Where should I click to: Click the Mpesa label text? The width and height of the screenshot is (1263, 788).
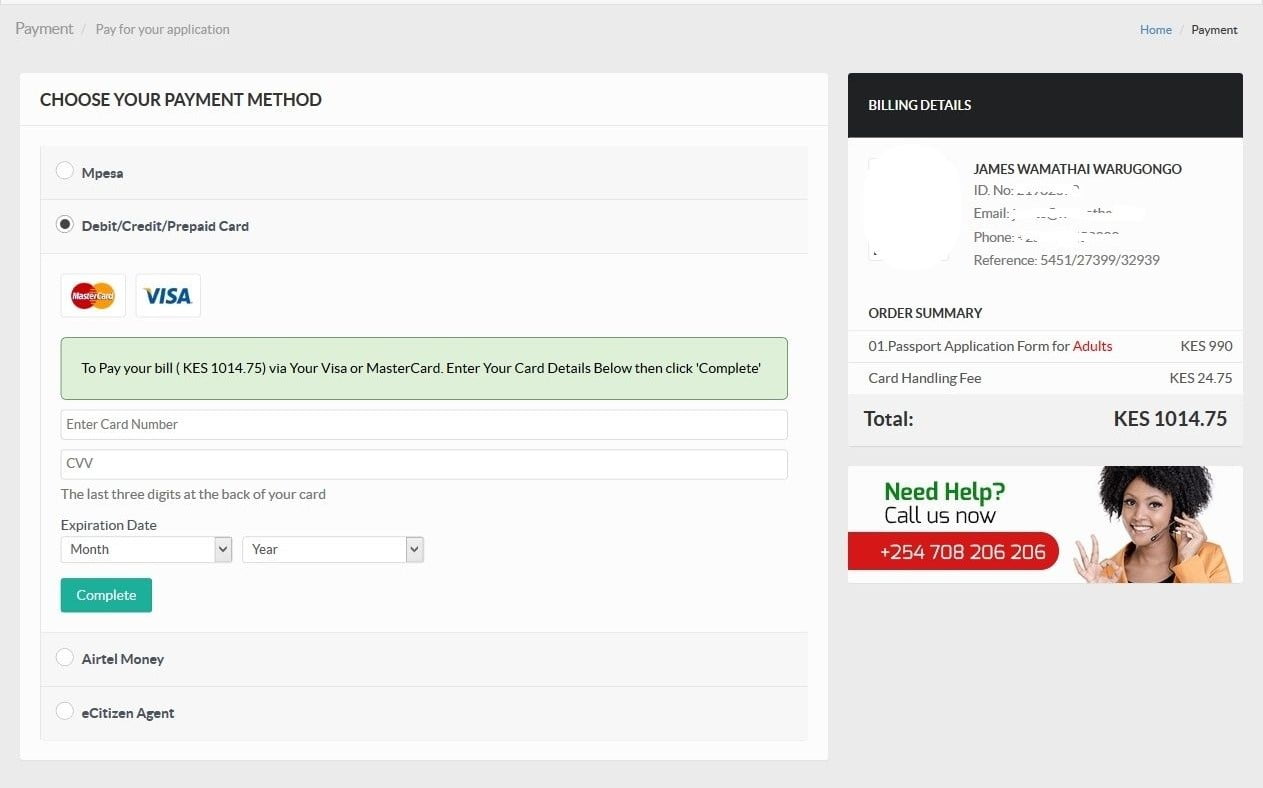pos(102,173)
